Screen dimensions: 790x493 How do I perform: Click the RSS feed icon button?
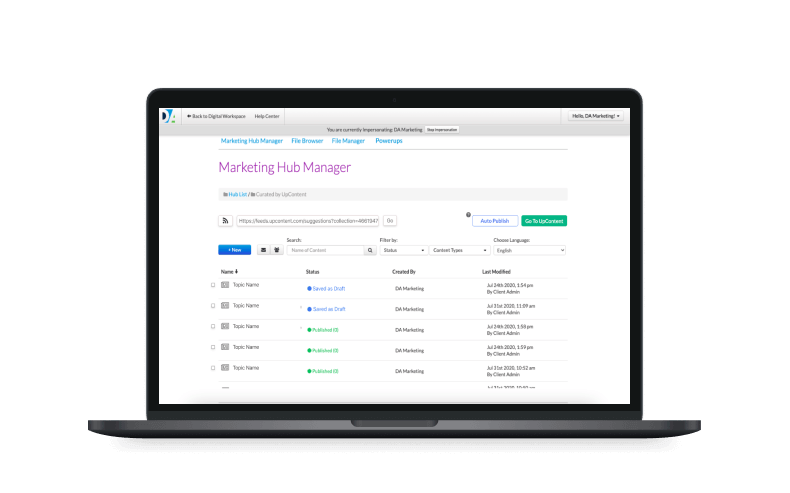point(225,221)
